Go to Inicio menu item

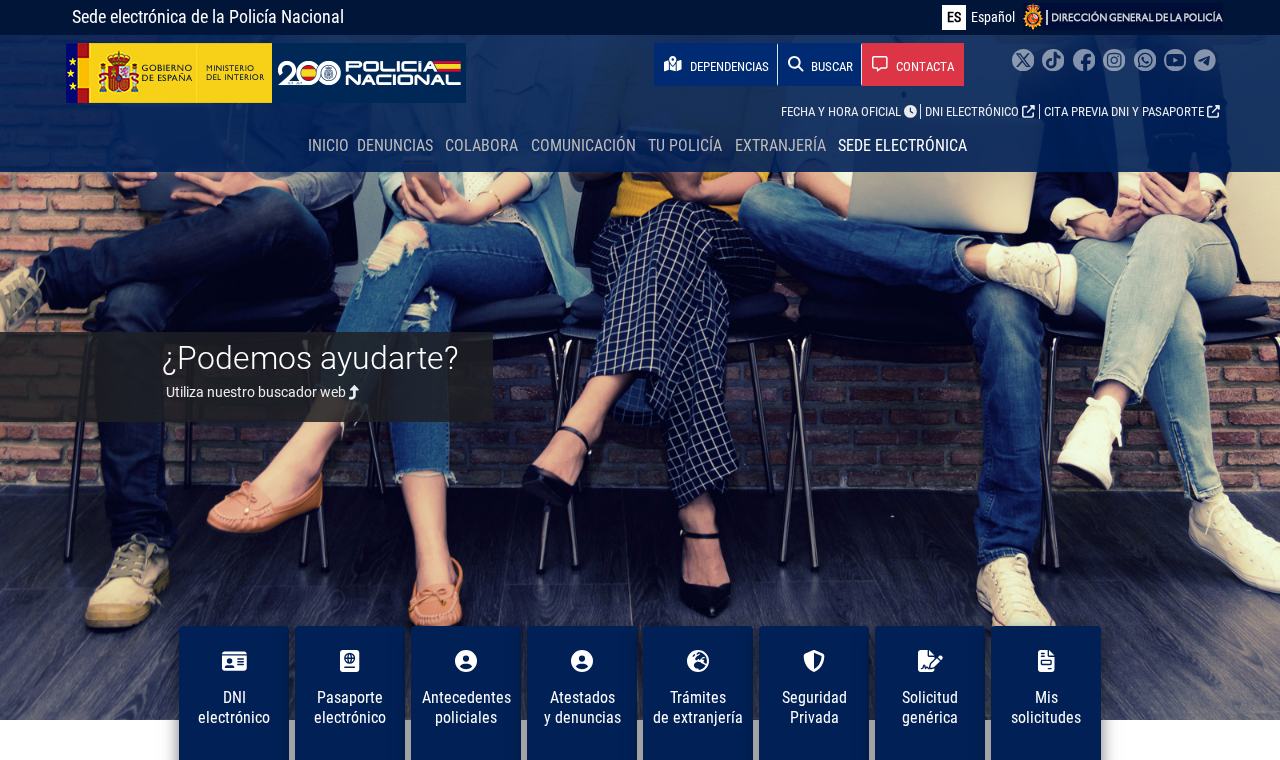click(328, 145)
